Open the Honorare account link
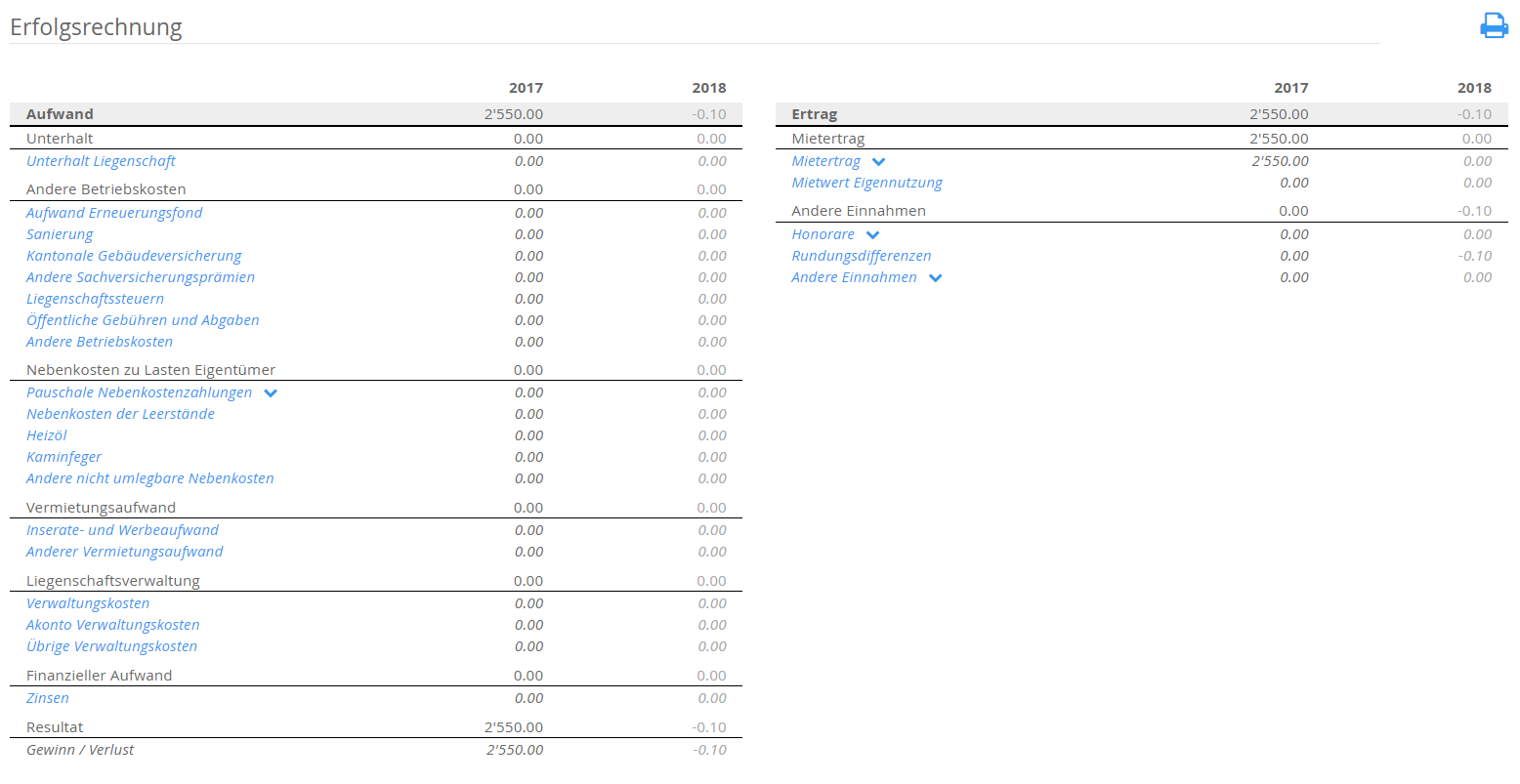Image resolution: width=1520 pixels, height=784 pixels. (x=823, y=234)
